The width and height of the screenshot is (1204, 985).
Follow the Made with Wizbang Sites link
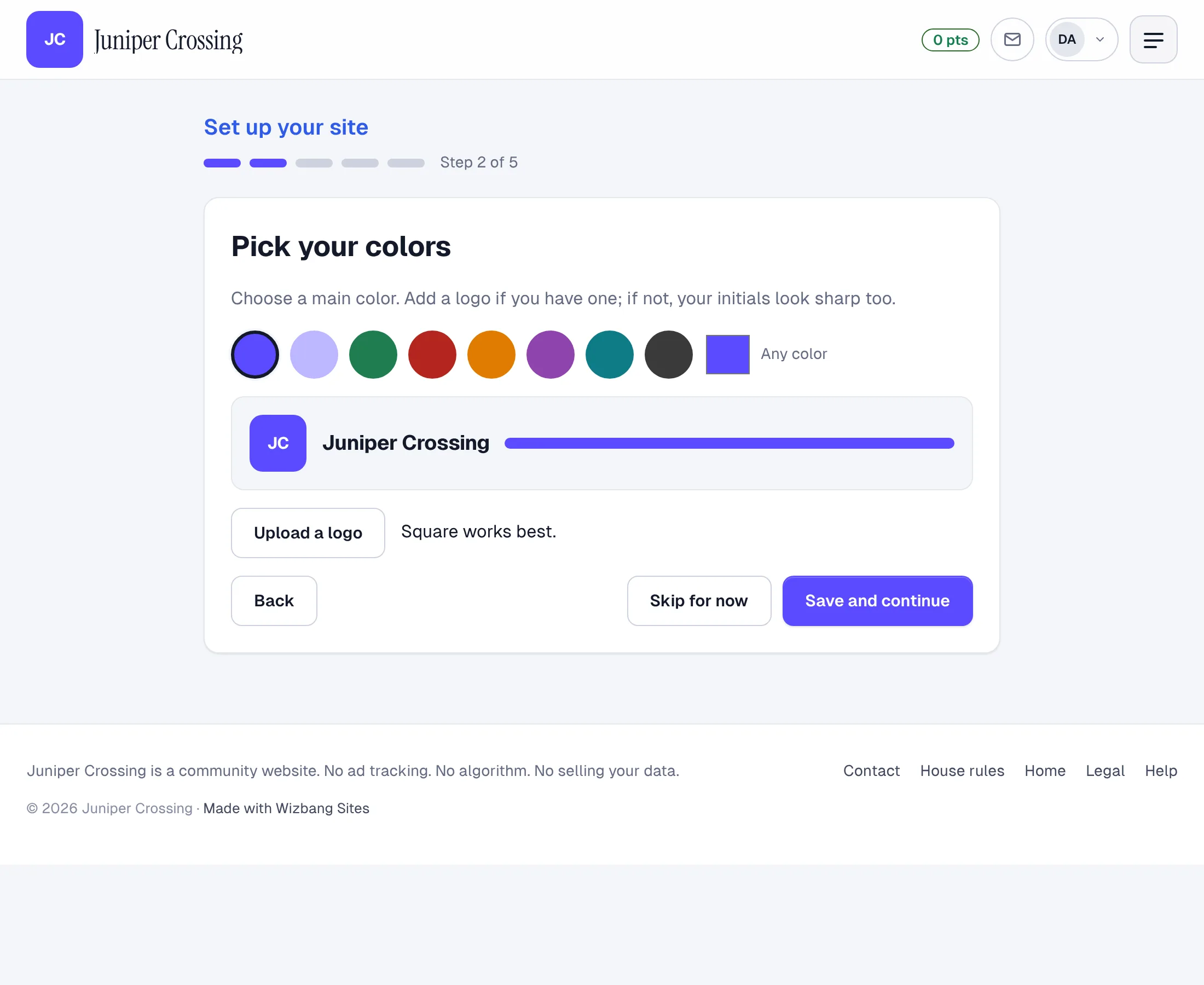click(286, 808)
